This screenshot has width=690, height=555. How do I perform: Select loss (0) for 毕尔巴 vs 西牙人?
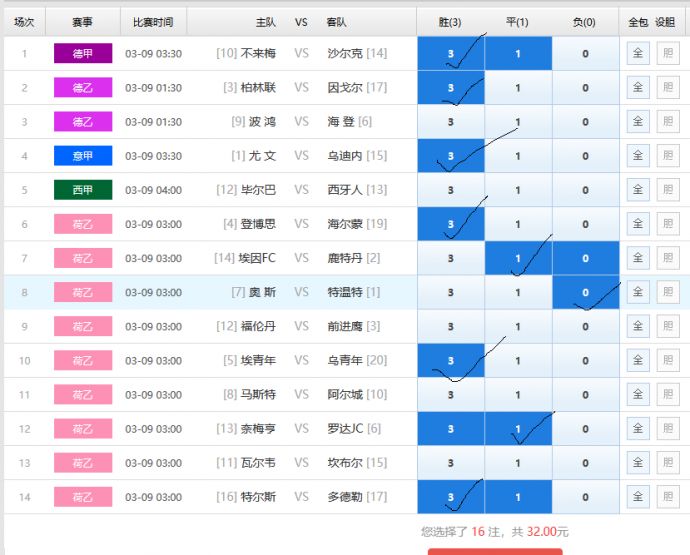(586, 190)
